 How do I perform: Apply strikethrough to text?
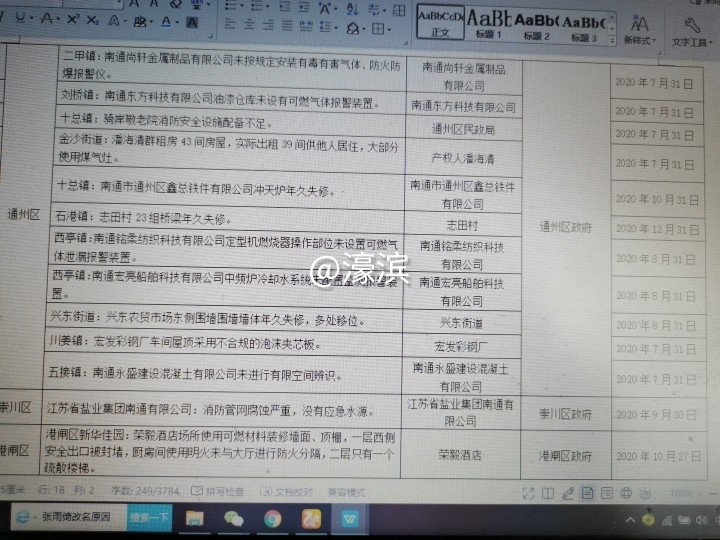tap(46, 18)
